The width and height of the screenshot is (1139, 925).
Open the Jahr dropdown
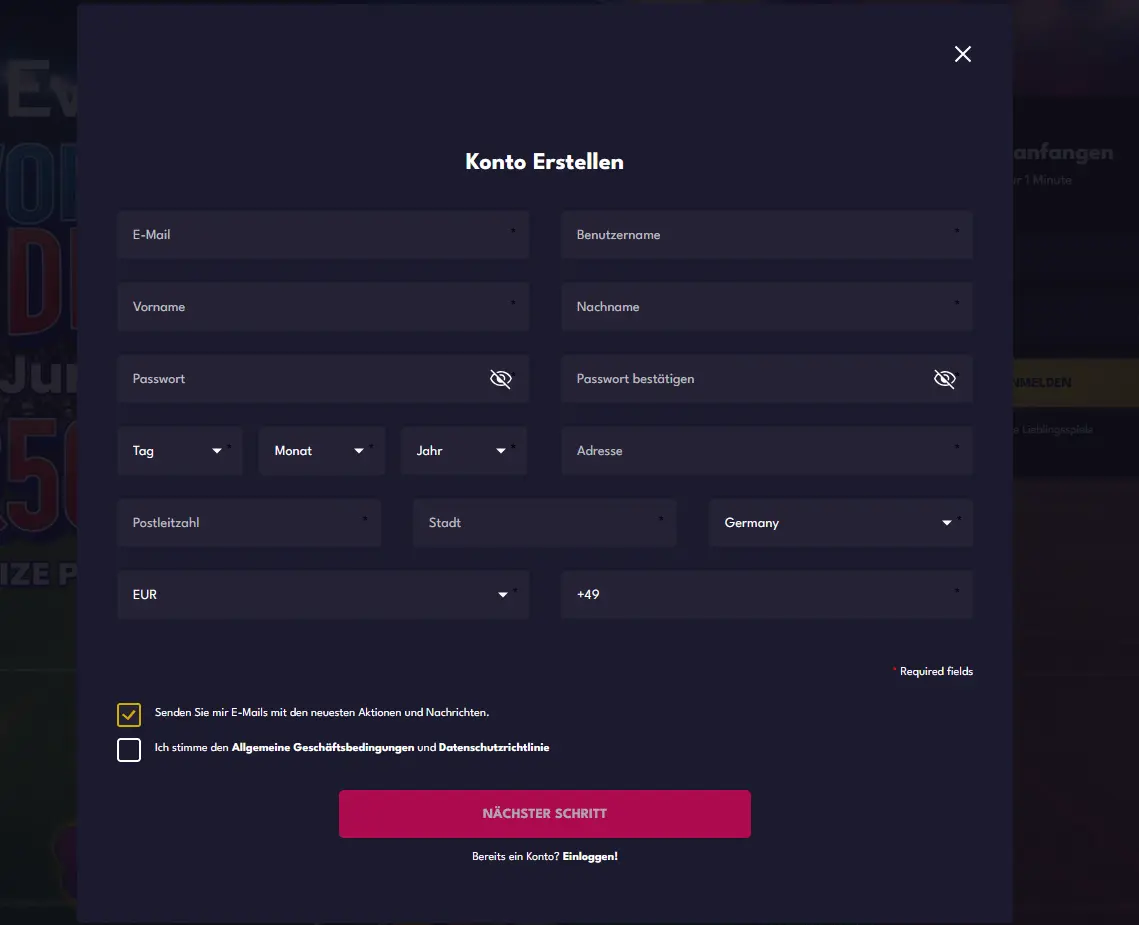(x=463, y=451)
